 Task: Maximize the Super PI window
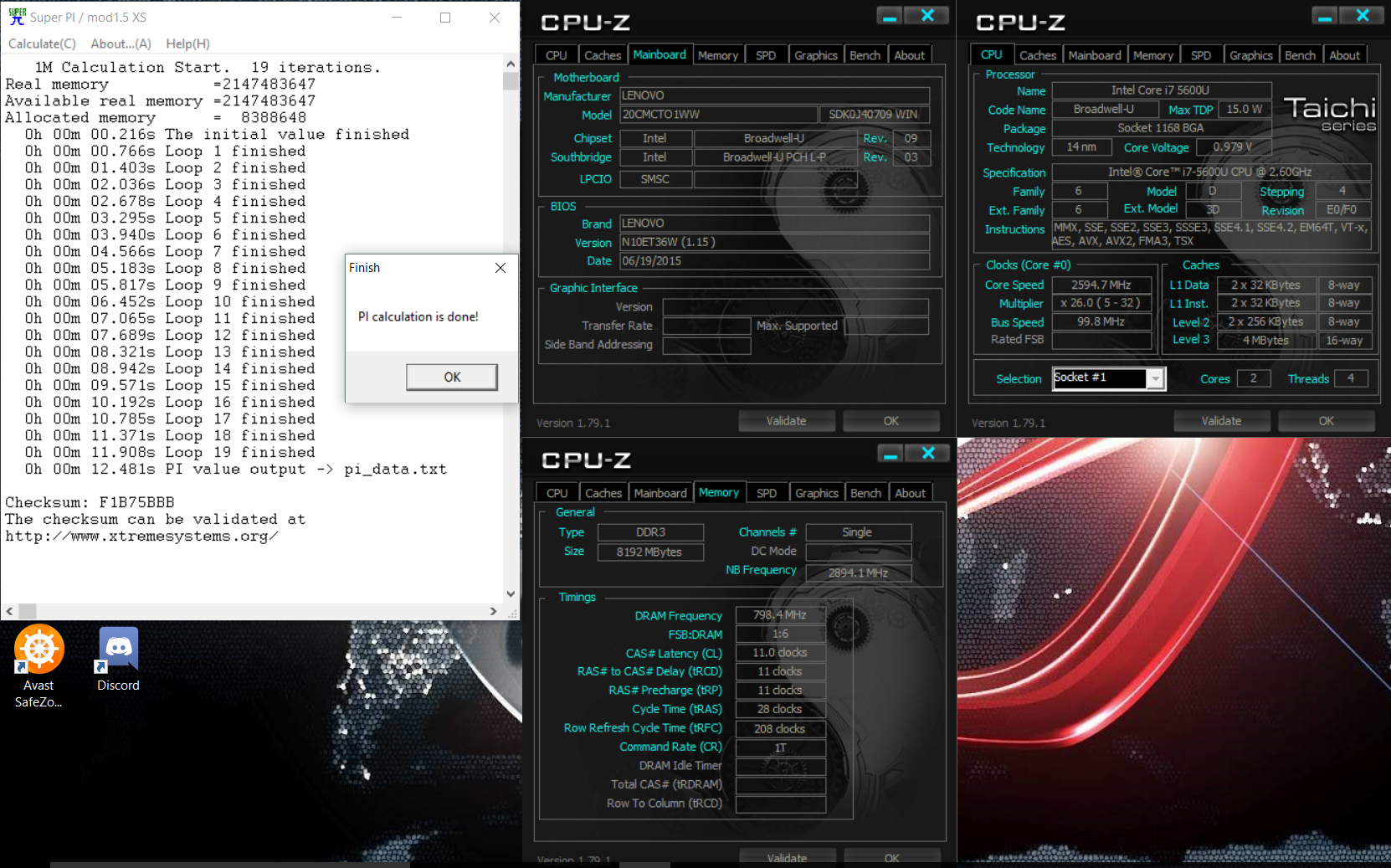point(445,18)
